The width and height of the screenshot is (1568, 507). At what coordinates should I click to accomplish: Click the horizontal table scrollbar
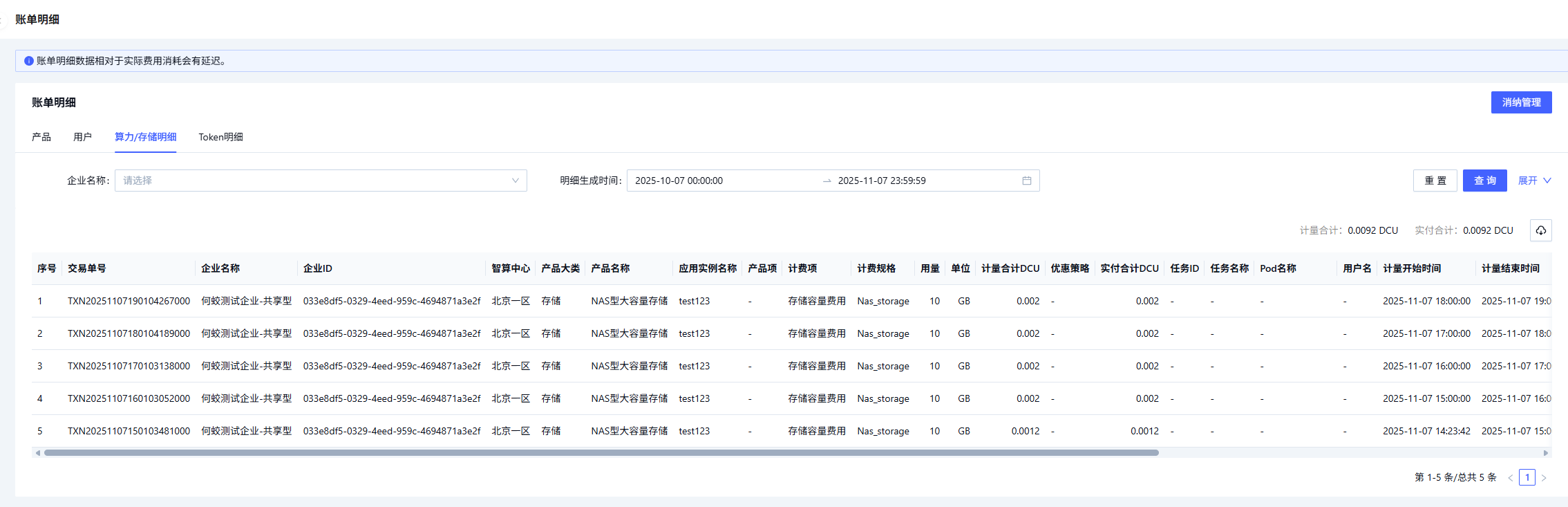pyautogui.click(x=601, y=453)
